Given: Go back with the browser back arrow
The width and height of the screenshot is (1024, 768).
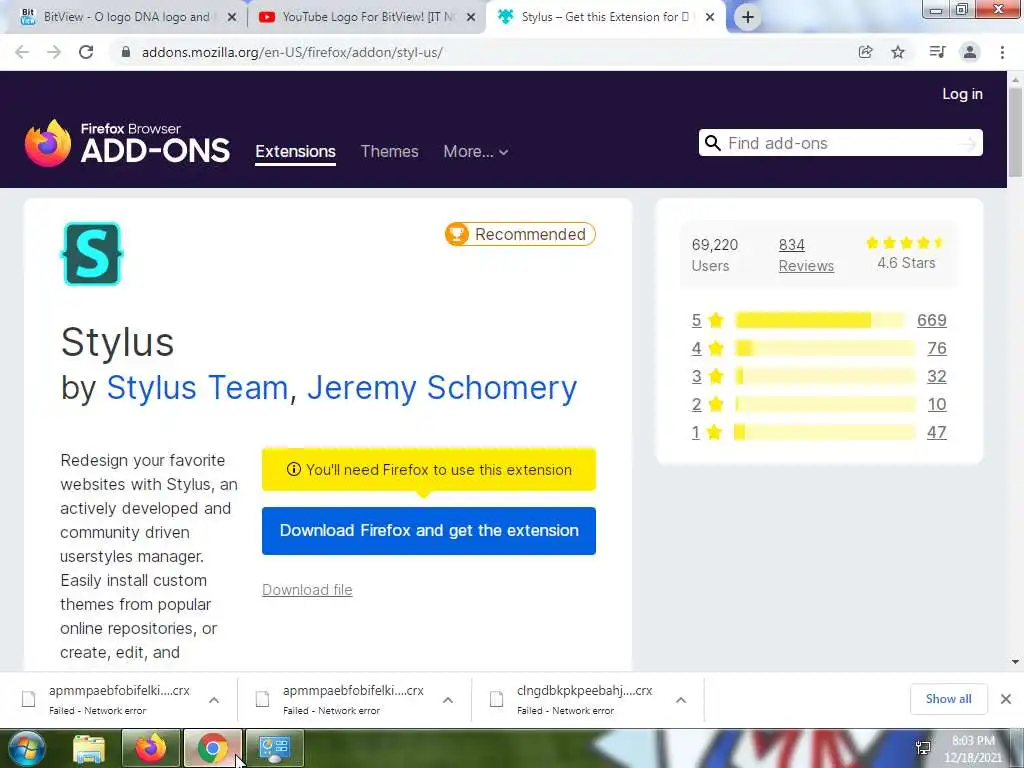Looking at the screenshot, I should [x=22, y=52].
